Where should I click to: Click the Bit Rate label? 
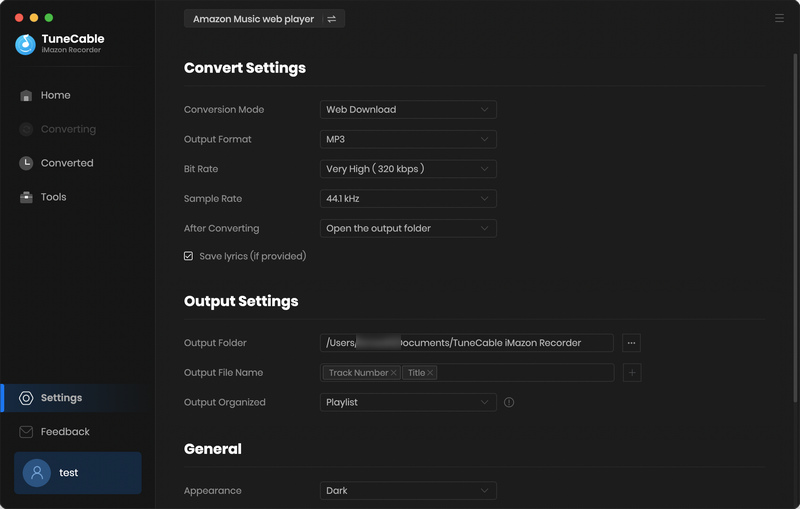pyautogui.click(x=201, y=169)
